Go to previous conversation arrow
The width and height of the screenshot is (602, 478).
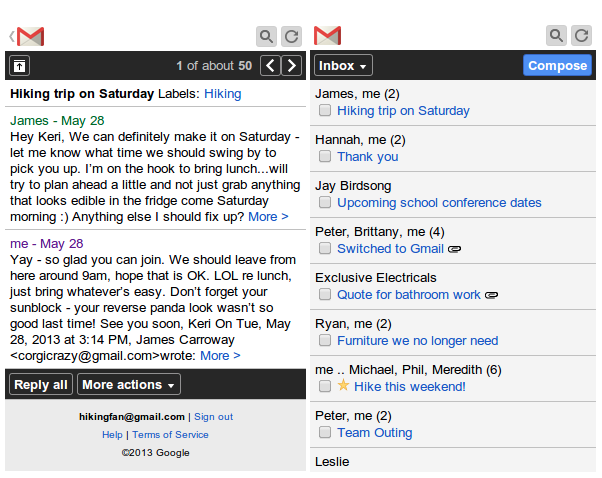[270, 66]
